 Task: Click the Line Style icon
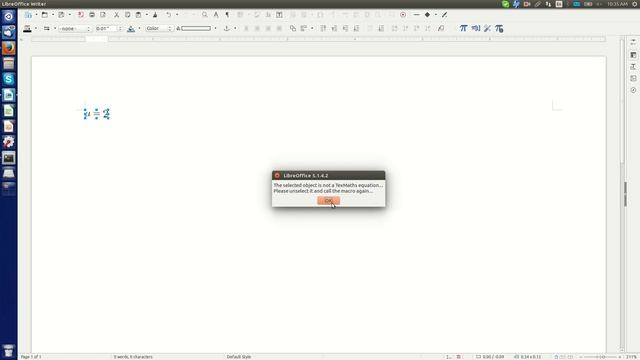coord(47,28)
